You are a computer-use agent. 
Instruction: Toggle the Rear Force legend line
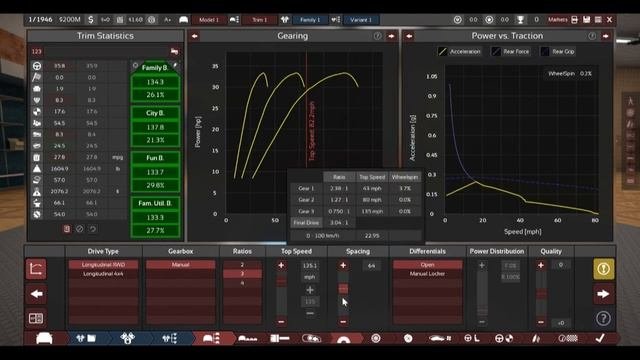coord(510,51)
